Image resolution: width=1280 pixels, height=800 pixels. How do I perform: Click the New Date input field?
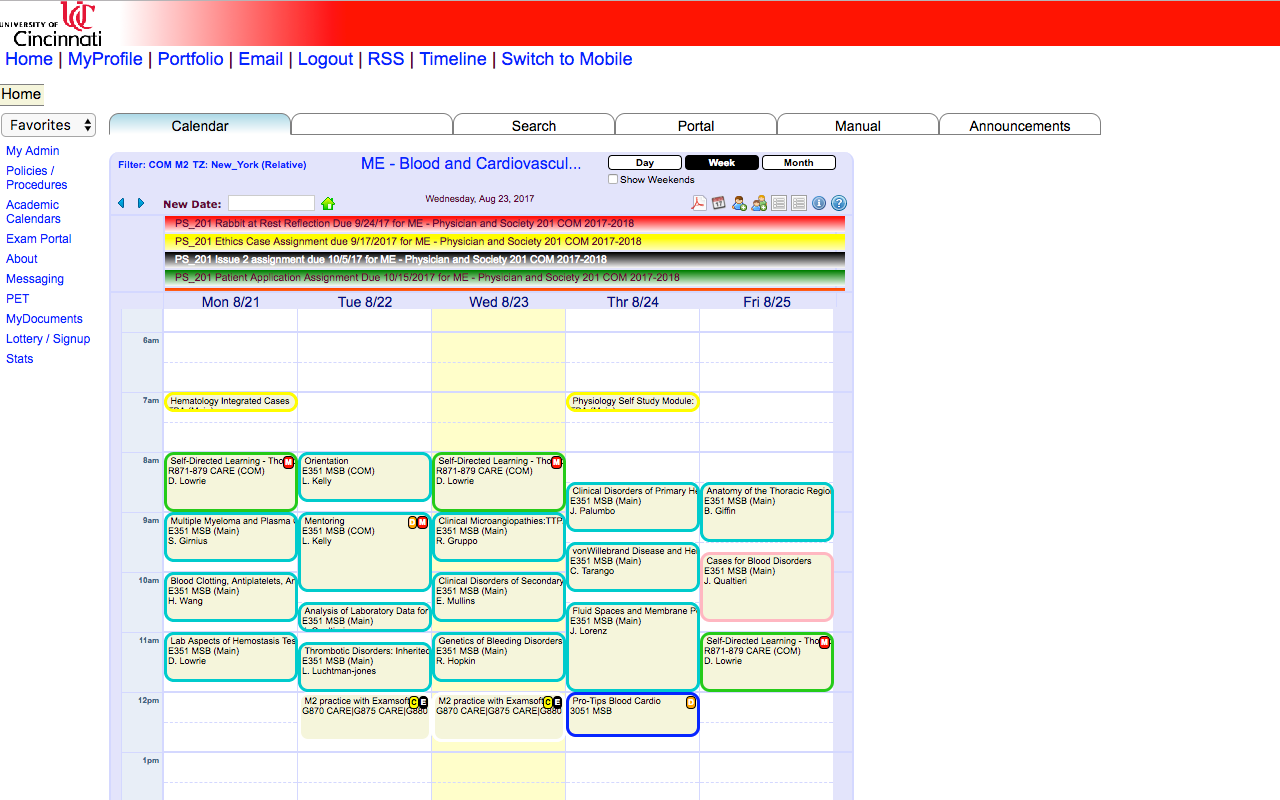[x=271, y=204]
